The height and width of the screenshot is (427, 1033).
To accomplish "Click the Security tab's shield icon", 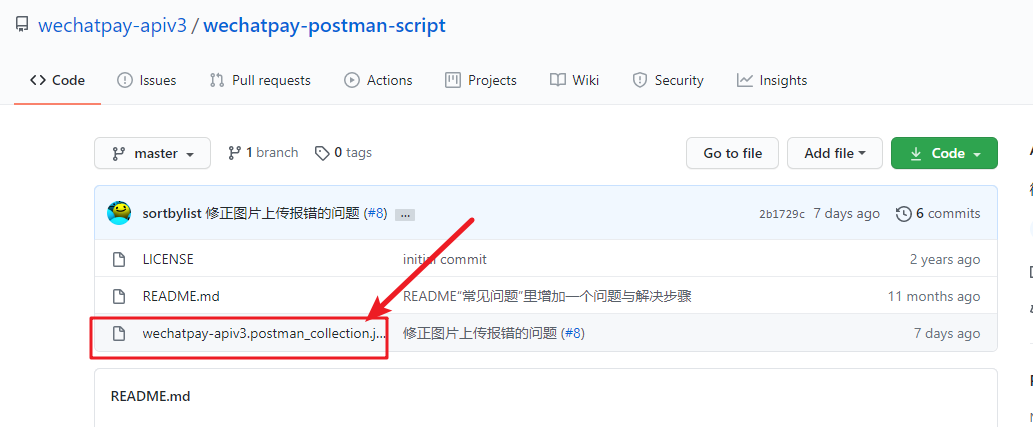I will click(x=639, y=80).
